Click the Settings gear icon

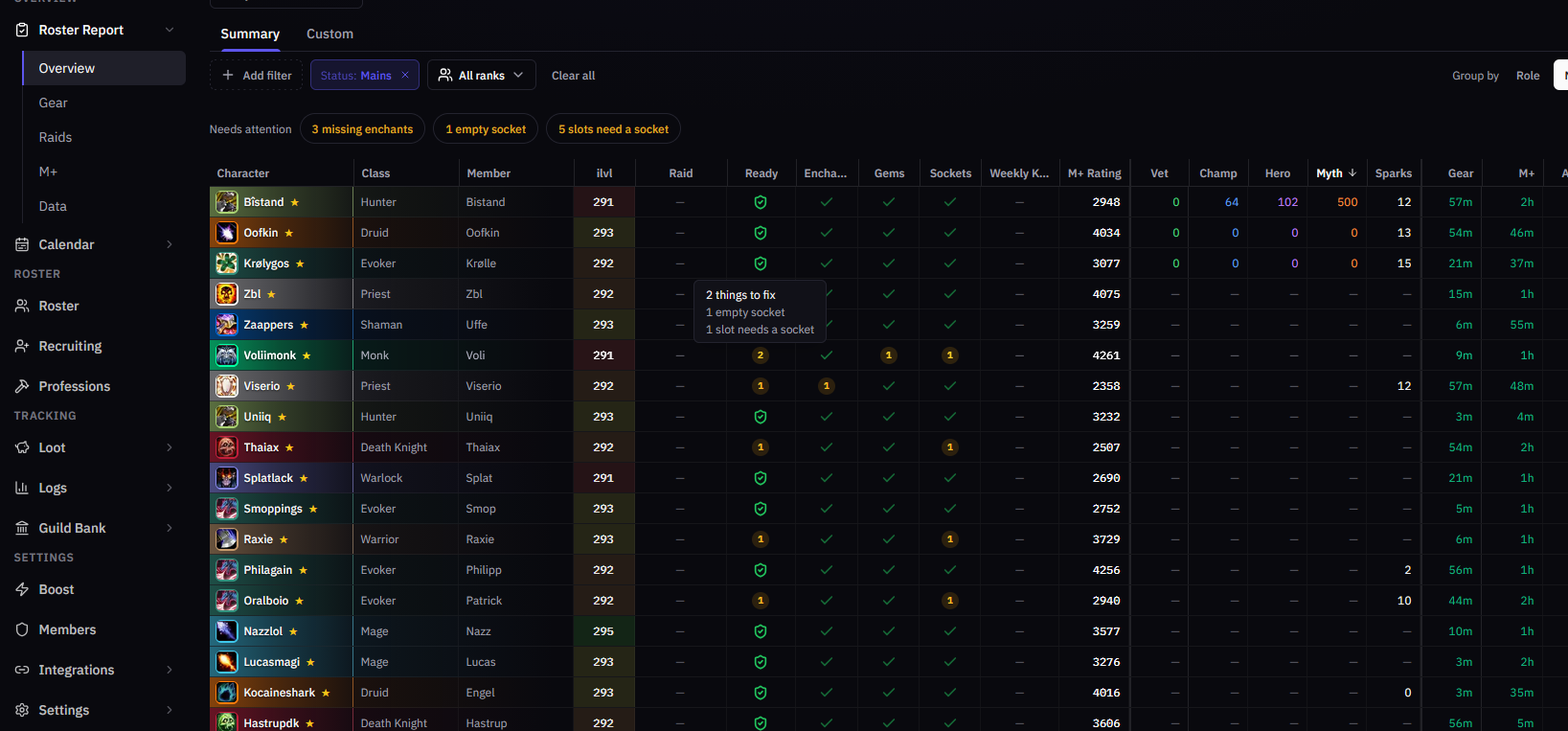(x=22, y=710)
